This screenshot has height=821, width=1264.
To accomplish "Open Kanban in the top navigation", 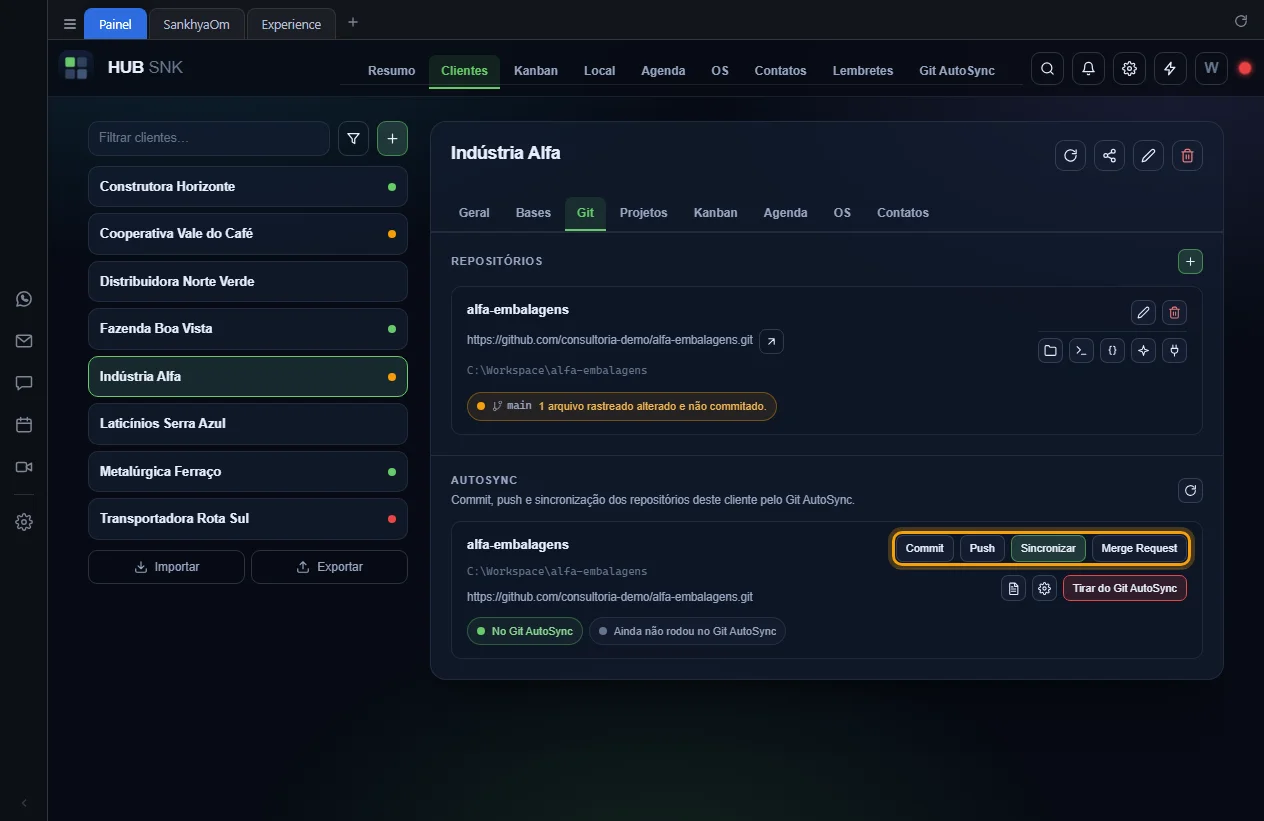I will (536, 71).
